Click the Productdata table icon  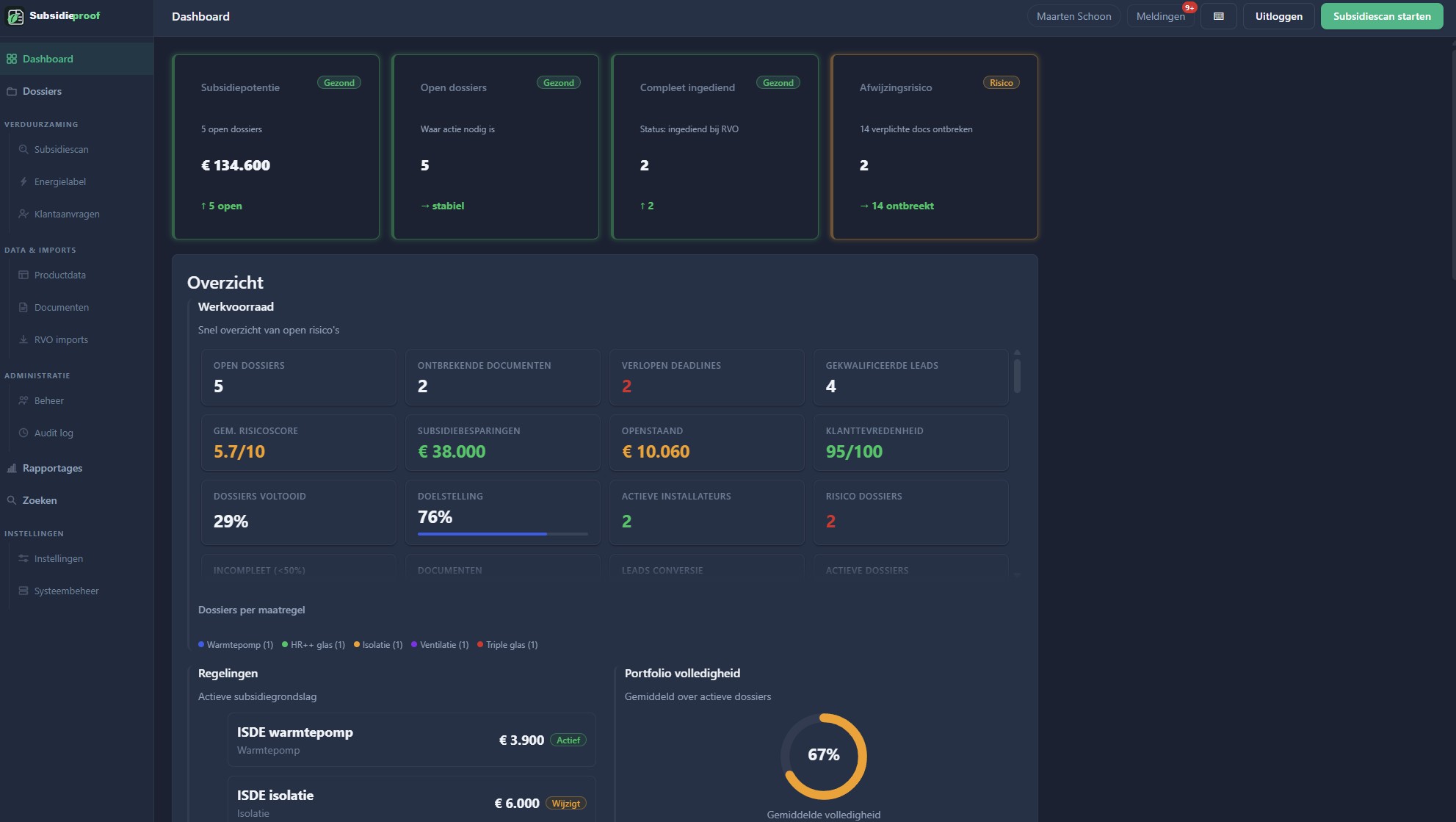click(23, 275)
